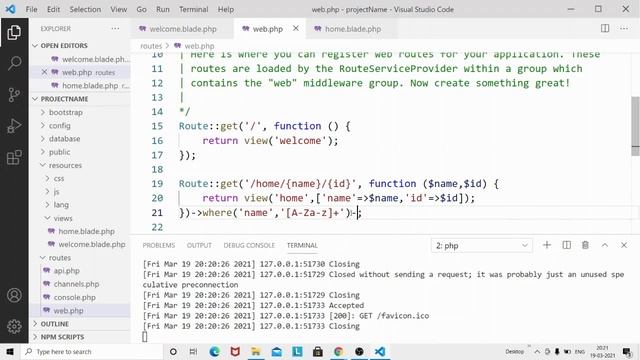The image size is (640, 360).
Task: Click routes breadcrumb above editor
Action: pyautogui.click(x=151, y=46)
